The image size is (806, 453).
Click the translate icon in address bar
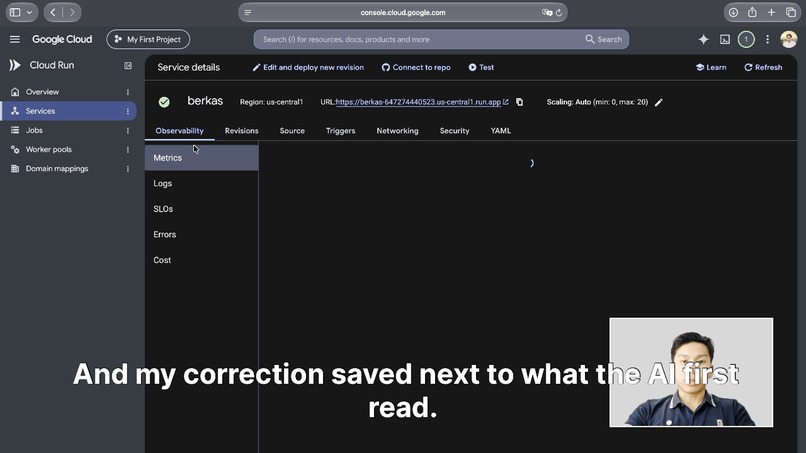(547, 12)
